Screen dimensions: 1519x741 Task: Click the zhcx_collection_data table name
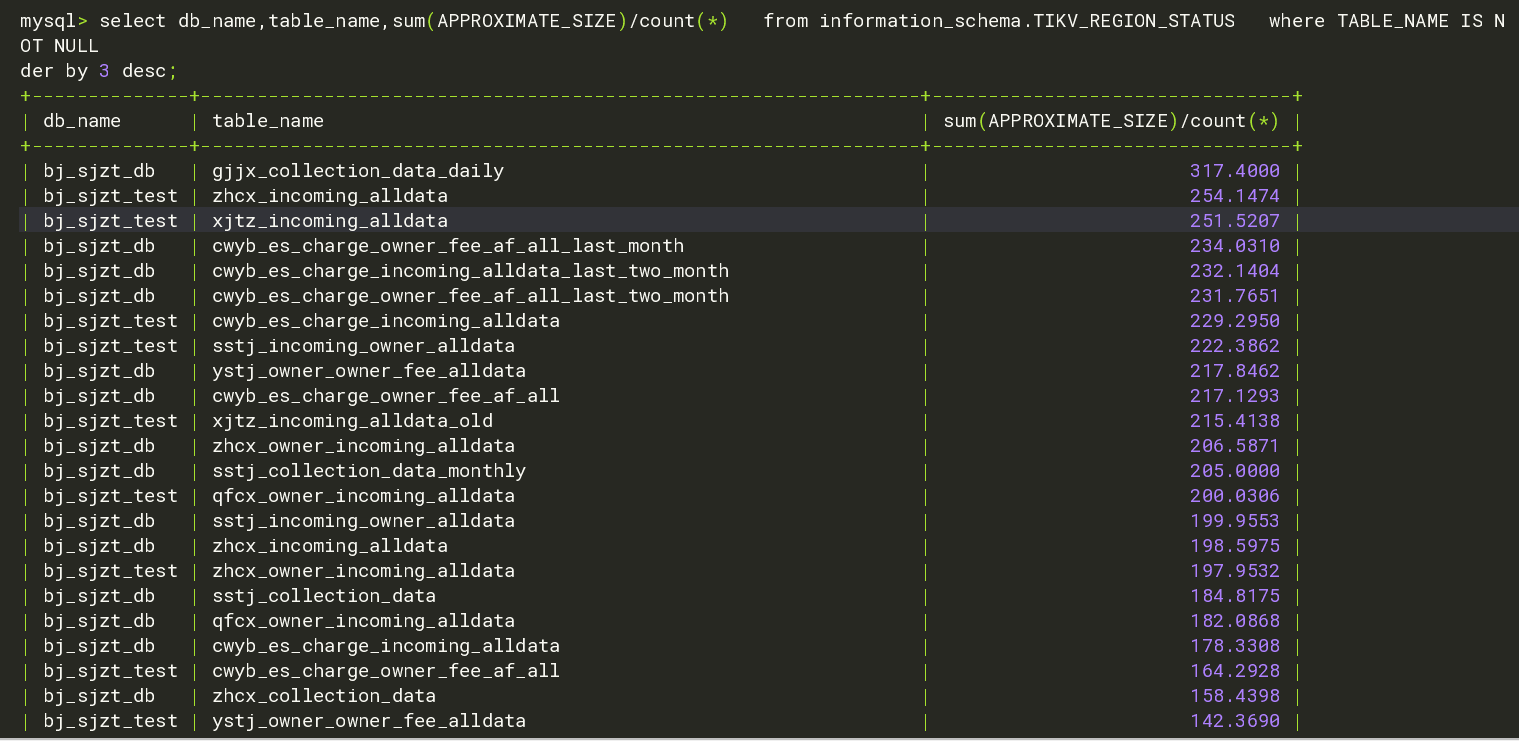coord(324,696)
